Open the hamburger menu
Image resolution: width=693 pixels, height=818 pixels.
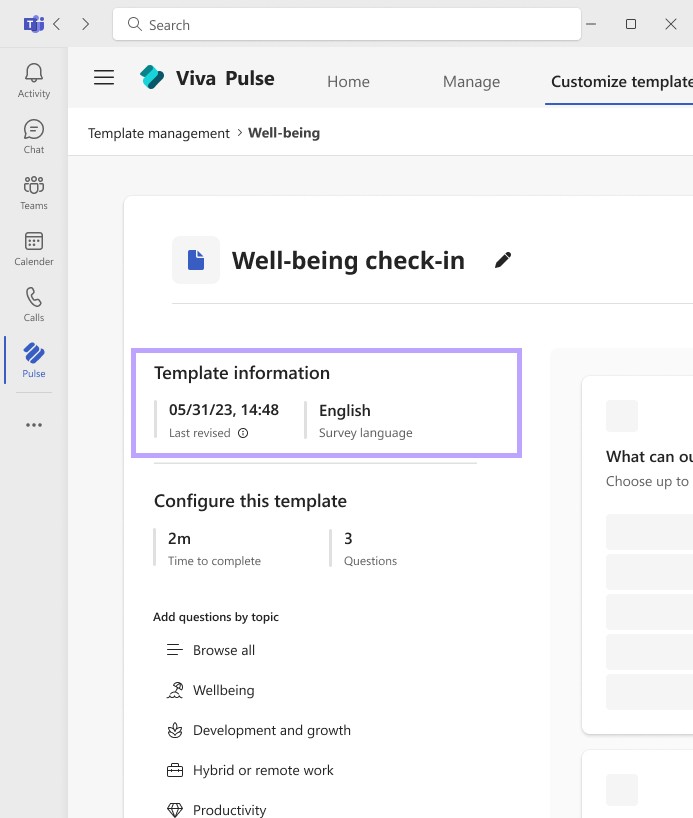tap(104, 78)
